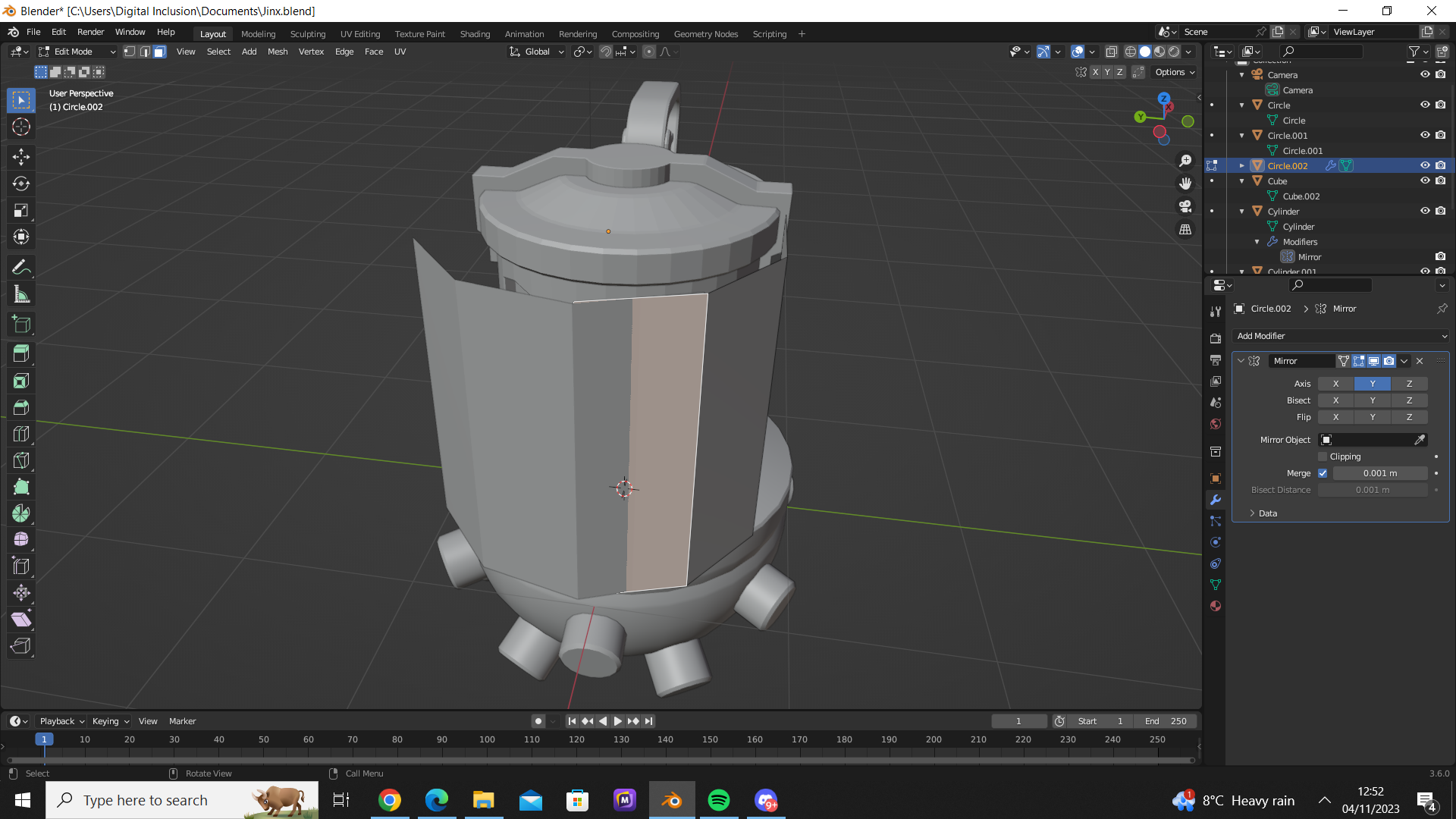This screenshot has width=1456, height=819.
Task: Jump to the timeline start frame
Action: click(x=572, y=721)
